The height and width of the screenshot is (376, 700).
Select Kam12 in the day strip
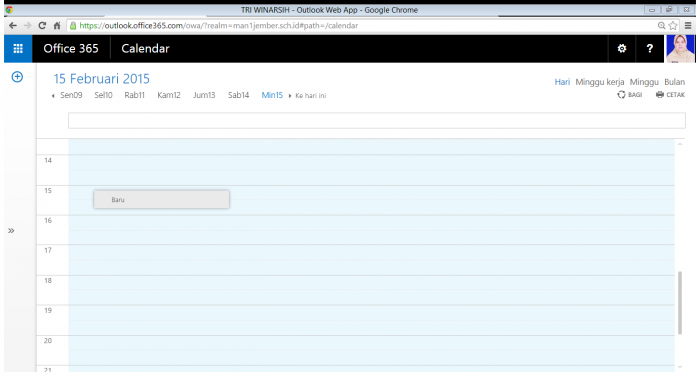coord(169,95)
